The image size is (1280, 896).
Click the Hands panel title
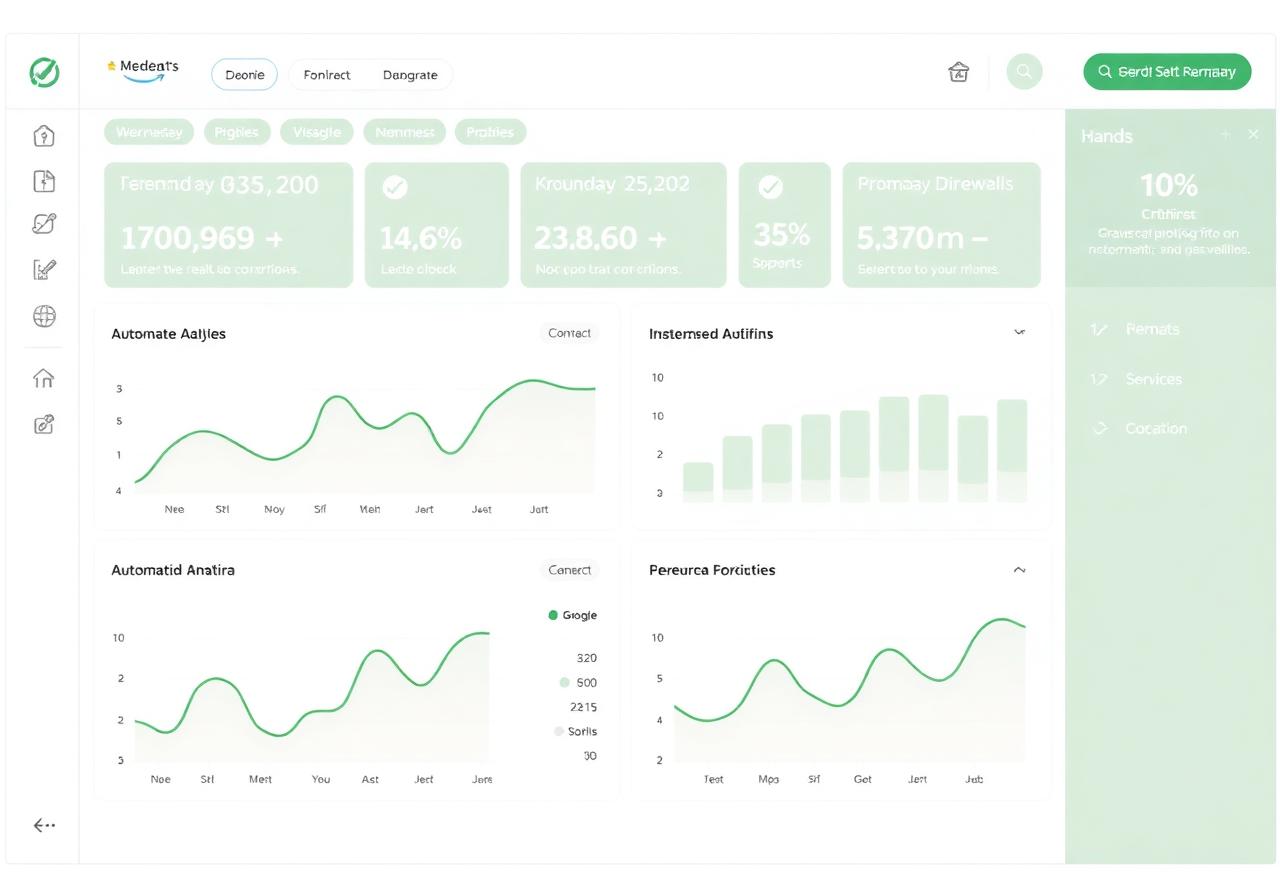pos(1106,136)
